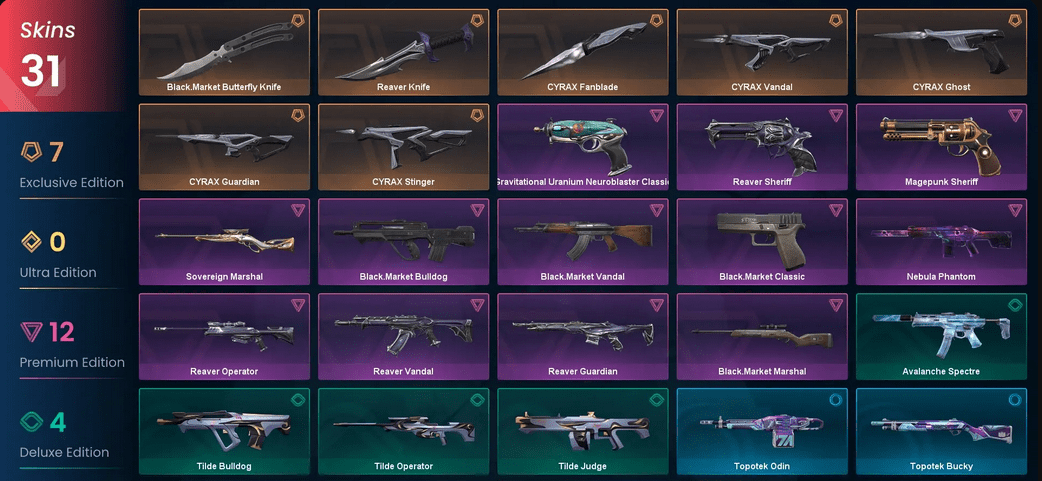Click tier badge on Reaver Sheriff card
The width and height of the screenshot is (1042, 481).
click(x=835, y=115)
